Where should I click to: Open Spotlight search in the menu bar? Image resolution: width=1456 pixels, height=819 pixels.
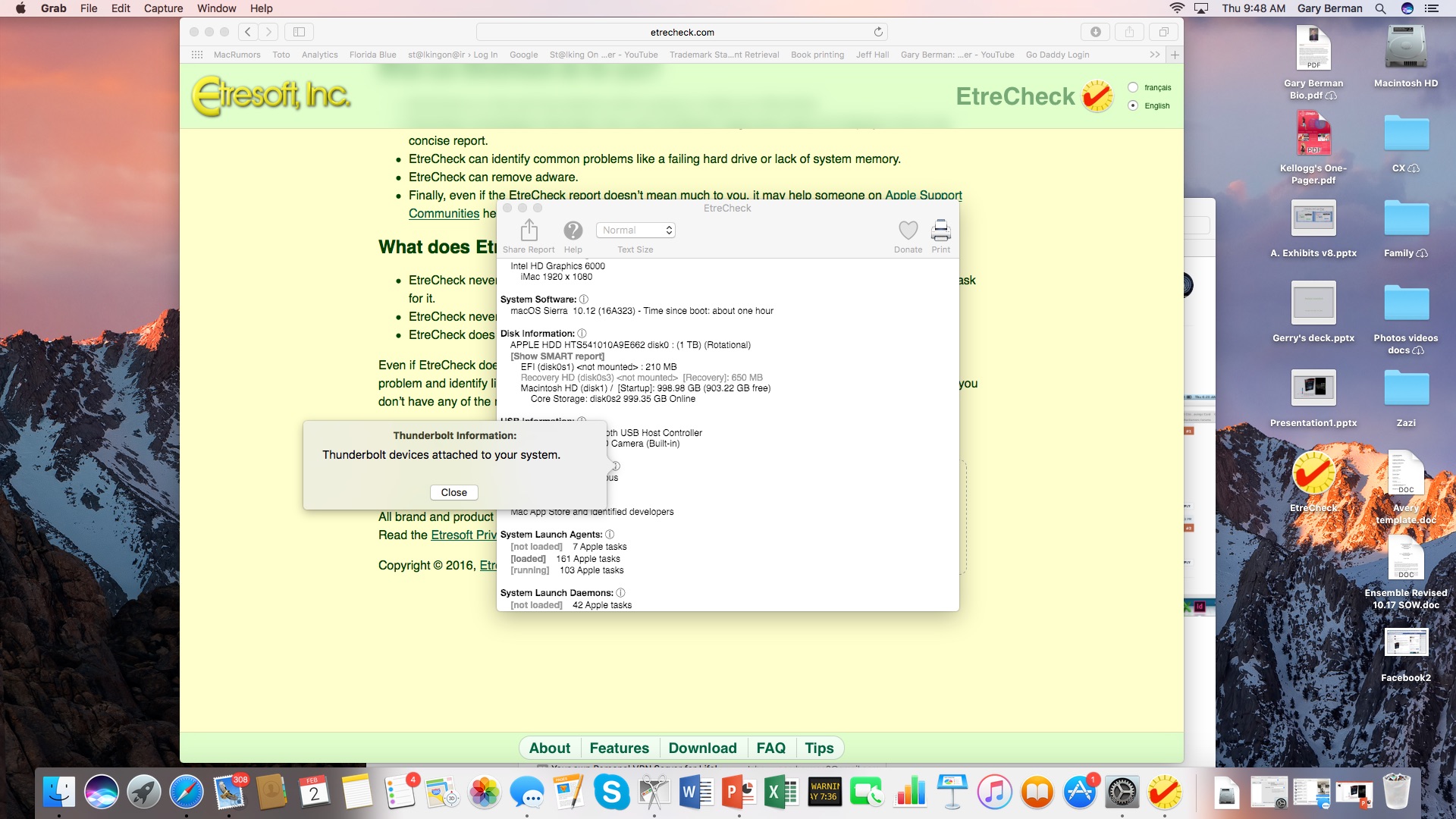pyautogui.click(x=1380, y=8)
